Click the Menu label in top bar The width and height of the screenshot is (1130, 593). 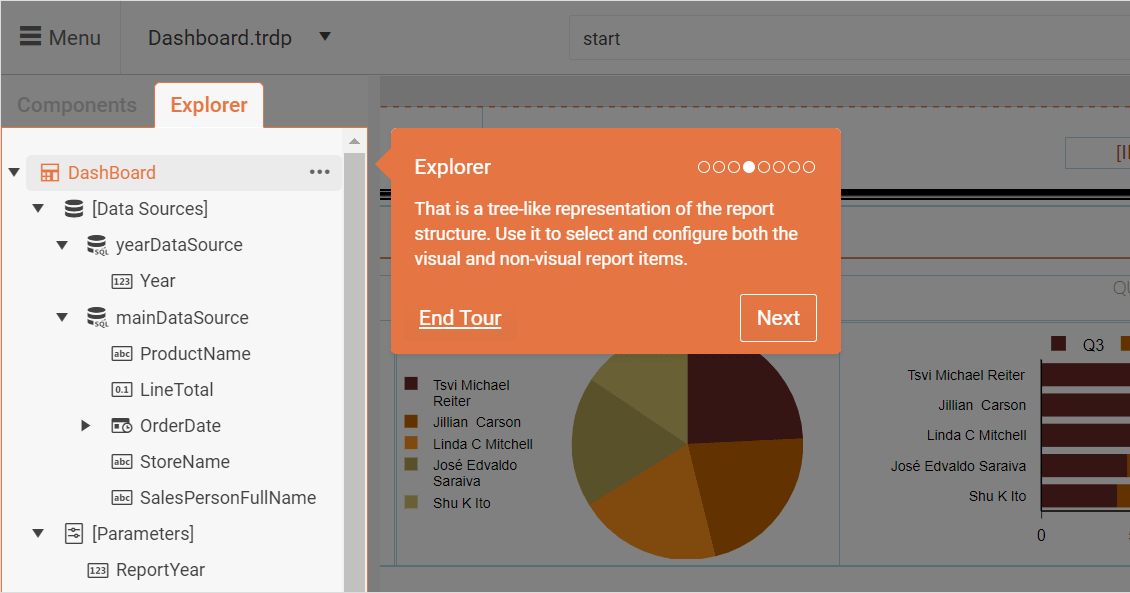click(x=75, y=37)
